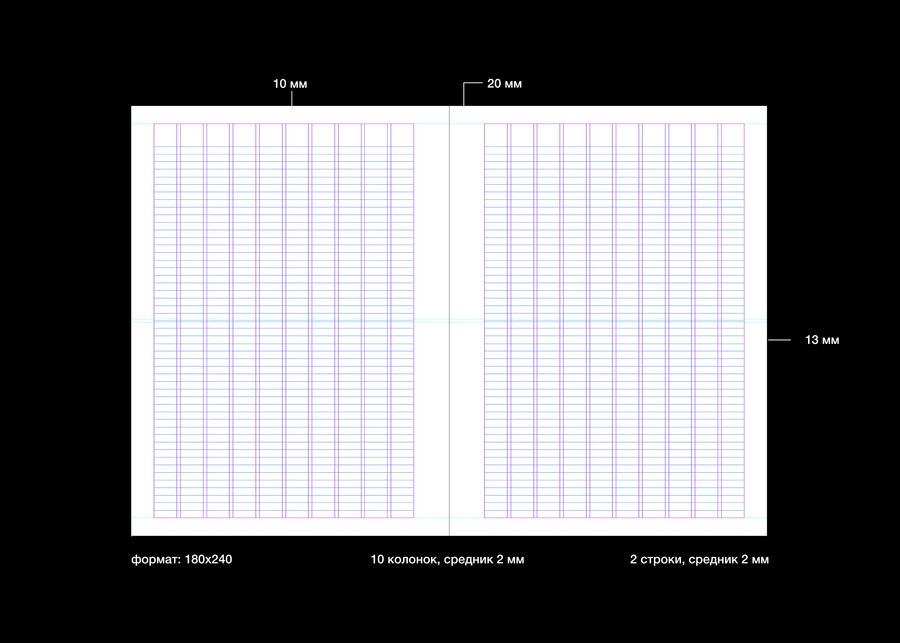Viewport: 900px width, 643px height.
Task: Click the "13 мм" outer margin label
Action: (x=822, y=340)
